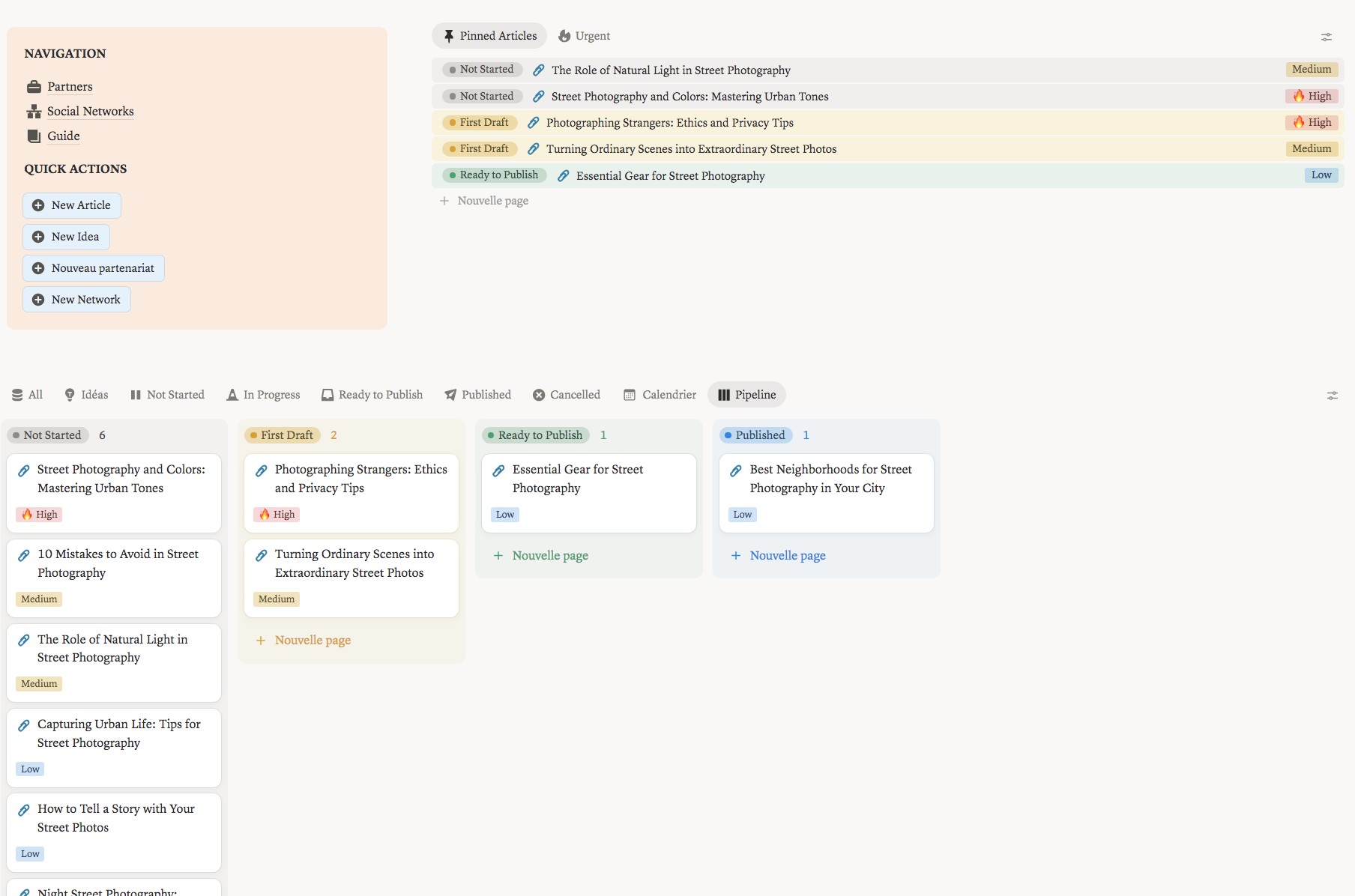Click the flame icon on Urgent tab

click(x=564, y=36)
